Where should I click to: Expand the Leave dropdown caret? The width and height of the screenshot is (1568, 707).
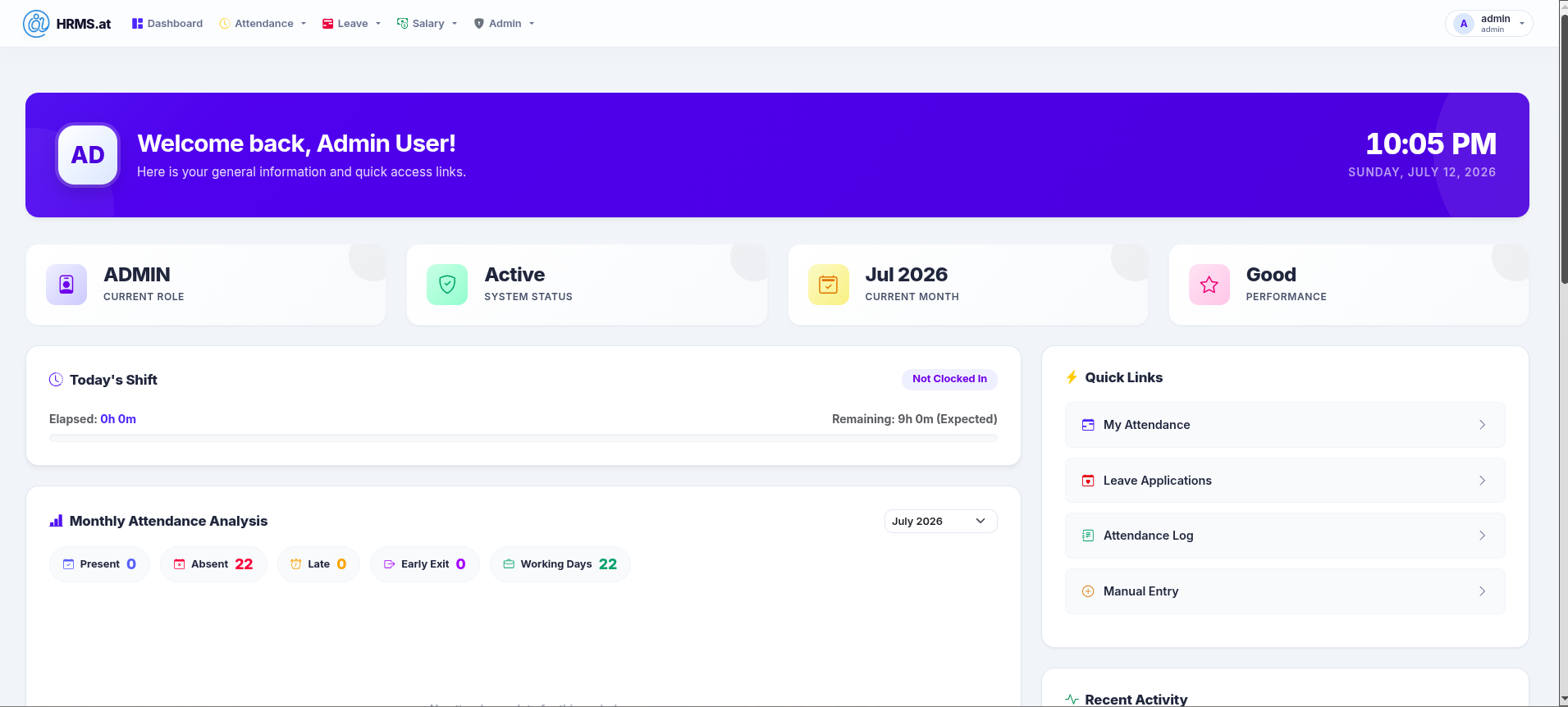tap(378, 24)
